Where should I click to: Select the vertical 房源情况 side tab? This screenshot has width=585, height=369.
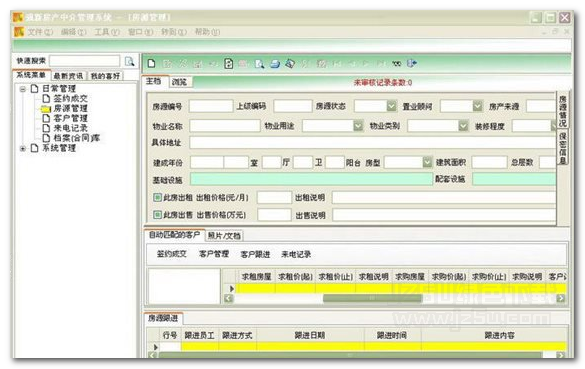[x=563, y=110]
